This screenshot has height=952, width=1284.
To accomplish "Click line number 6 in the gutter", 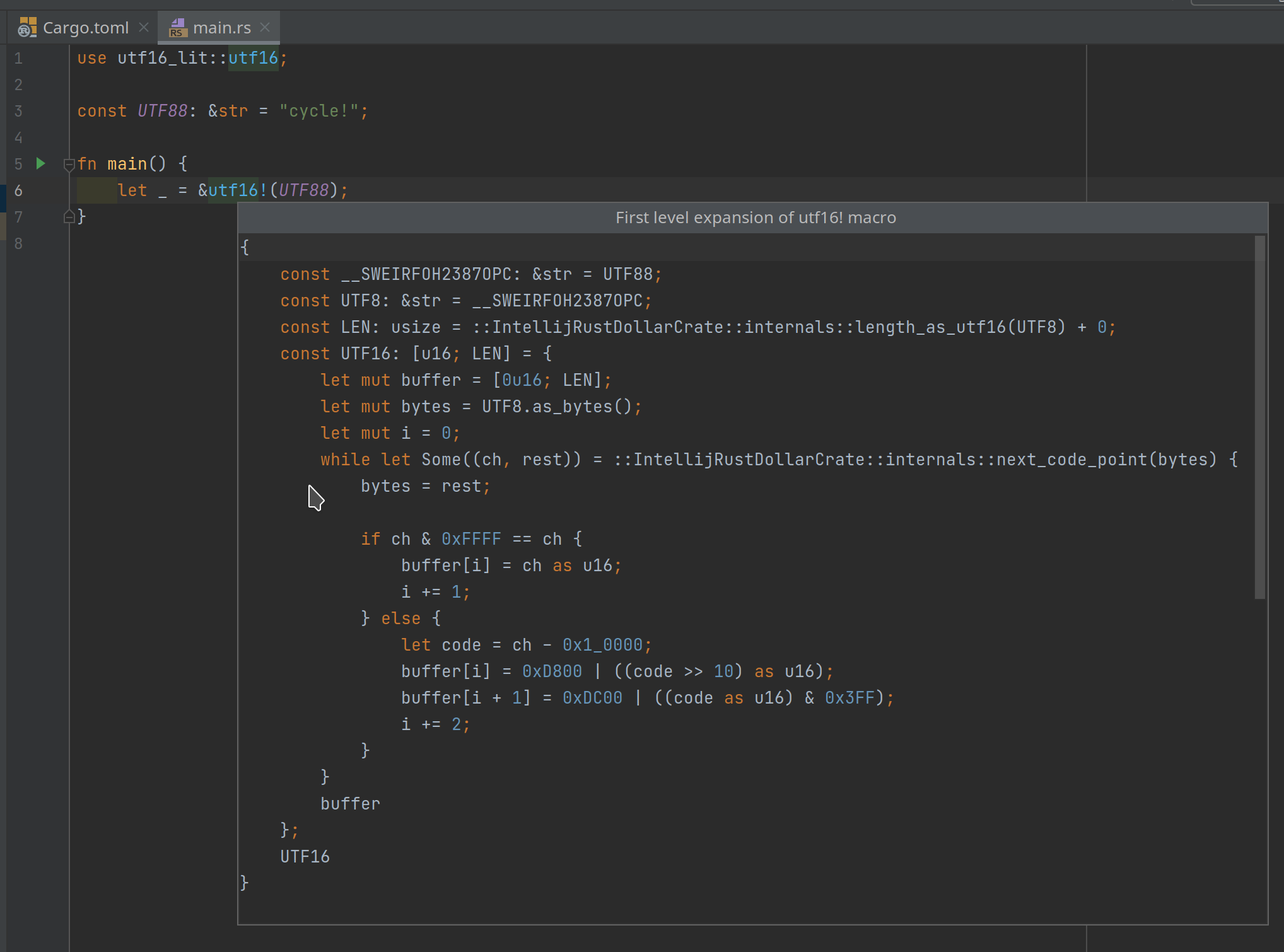I will pos(18,190).
